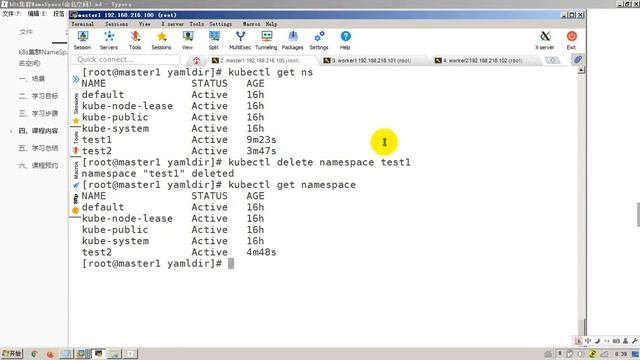Click the 'namespace "test1" deleted' output line
The width and height of the screenshot is (640, 360).
click(x=158, y=173)
